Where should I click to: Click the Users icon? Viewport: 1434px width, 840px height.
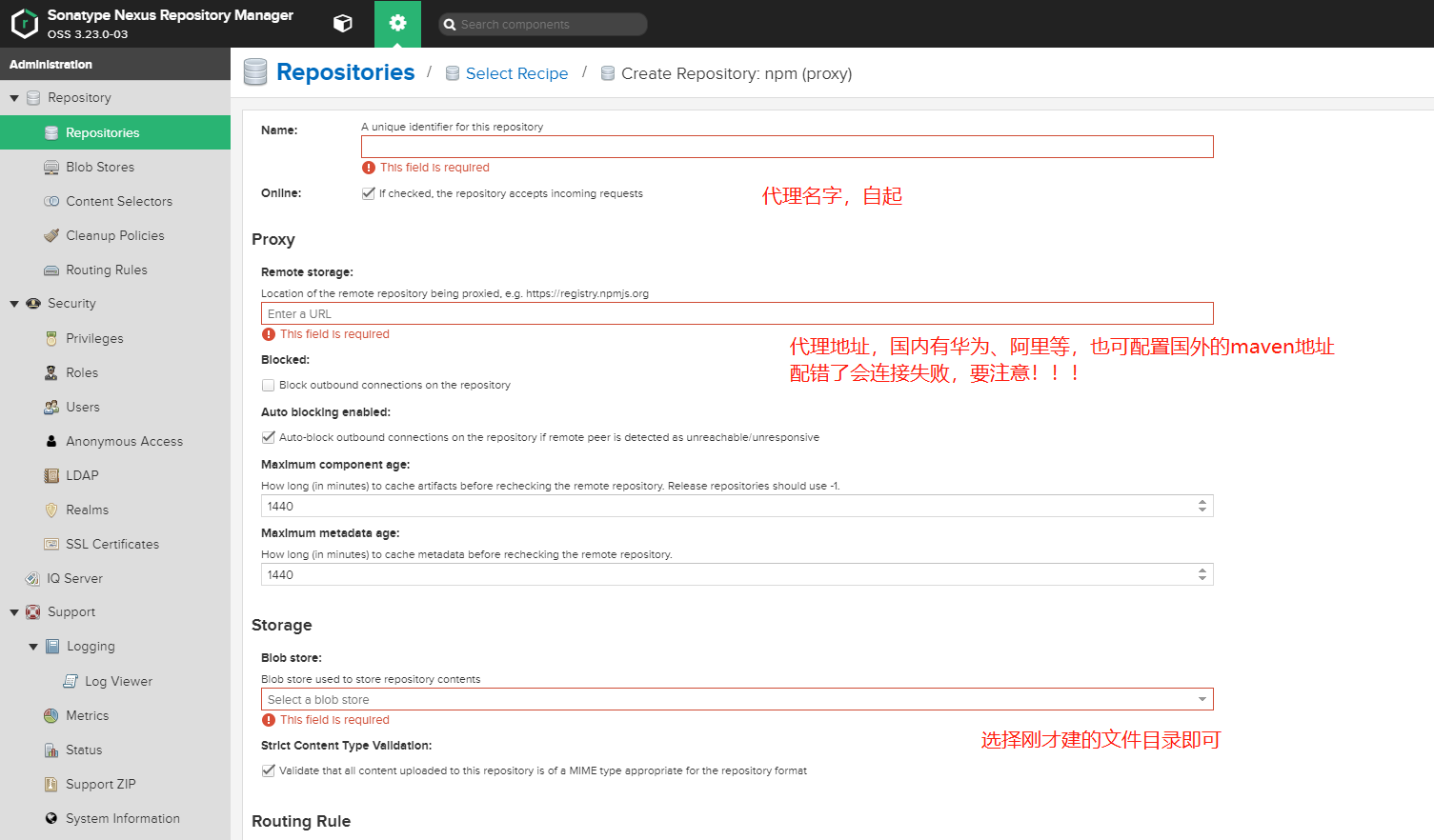click(51, 407)
